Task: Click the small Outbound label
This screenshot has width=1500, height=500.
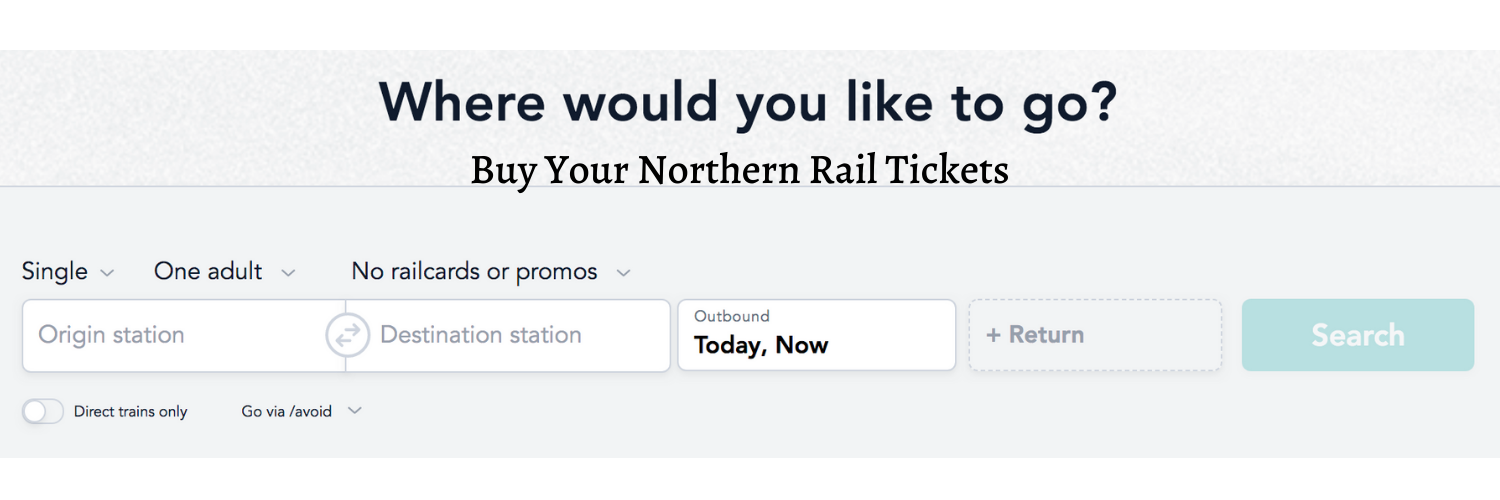Action: [732, 316]
